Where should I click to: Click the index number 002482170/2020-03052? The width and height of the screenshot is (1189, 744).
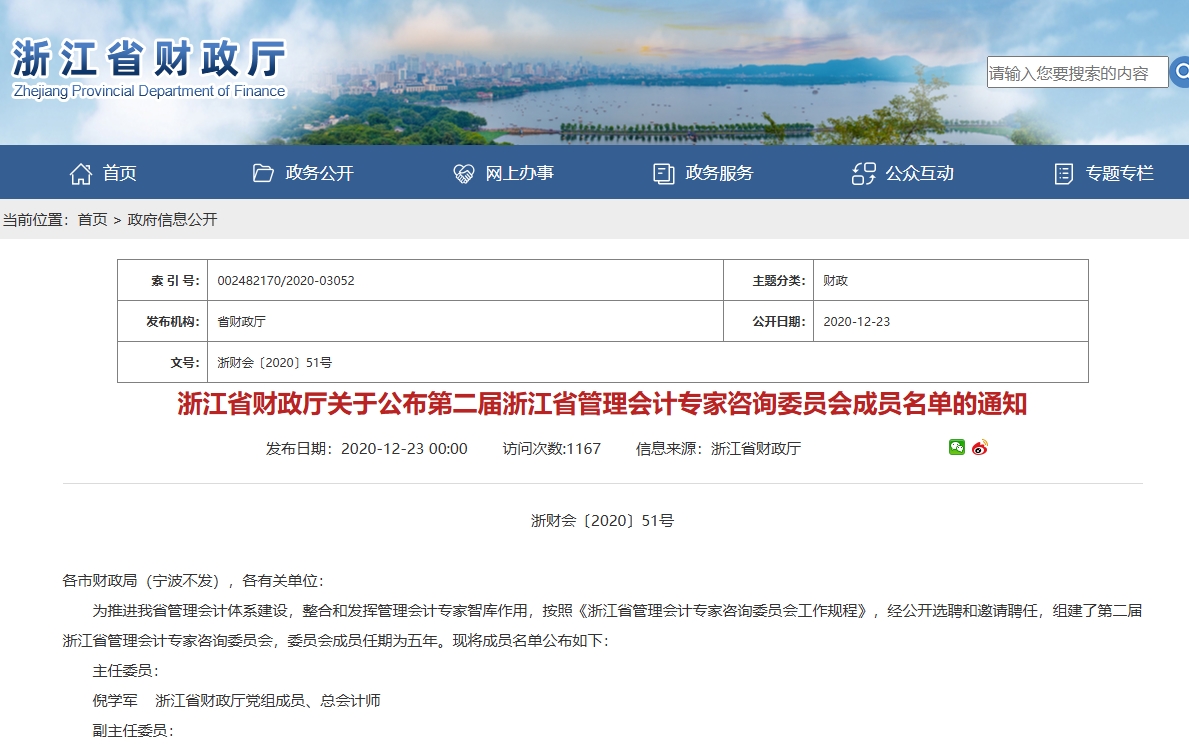286,281
